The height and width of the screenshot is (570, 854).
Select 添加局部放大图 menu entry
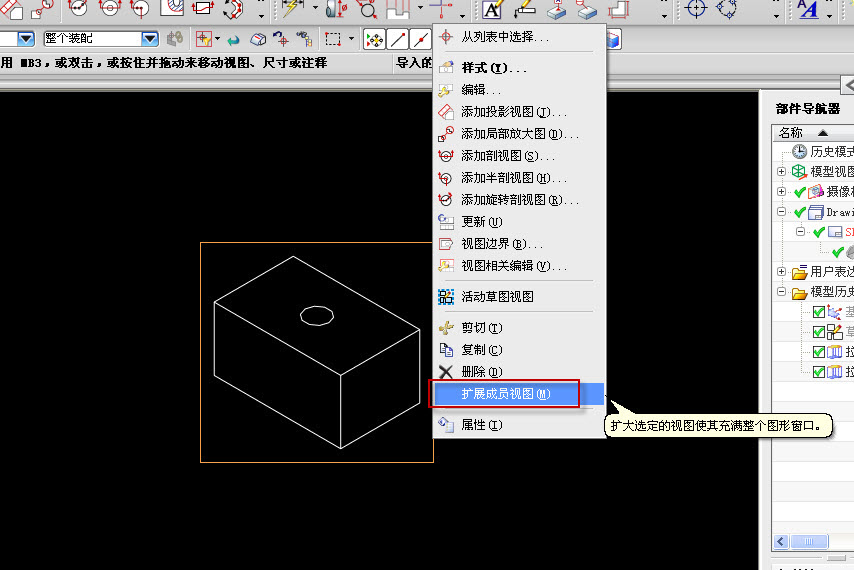pyautogui.click(x=519, y=134)
